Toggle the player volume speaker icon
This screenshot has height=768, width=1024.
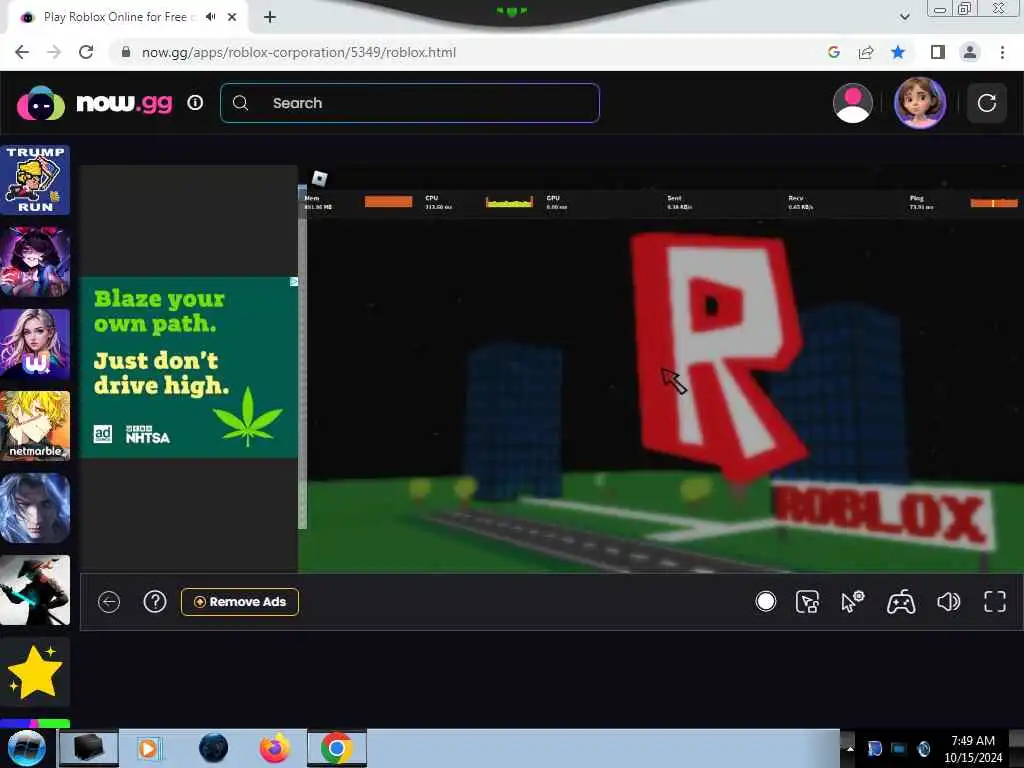[x=948, y=601]
